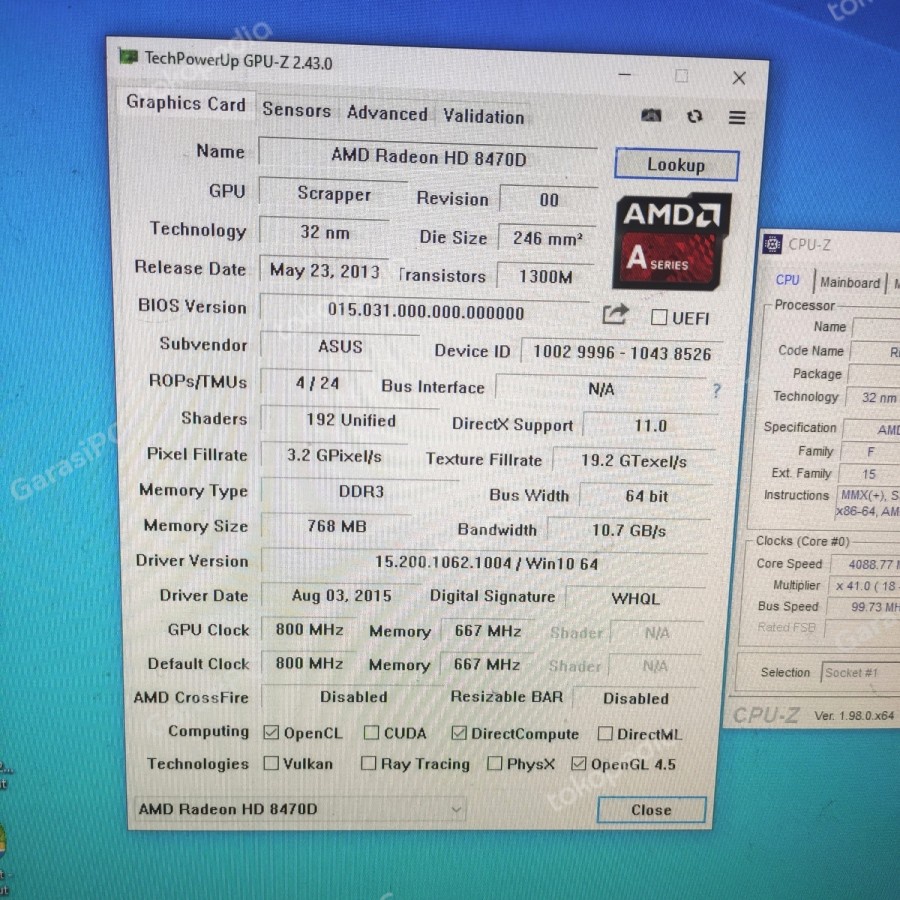Viewport: 900px width, 900px height.
Task: Click the Memory Type value DDR3
Action: [x=360, y=491]
